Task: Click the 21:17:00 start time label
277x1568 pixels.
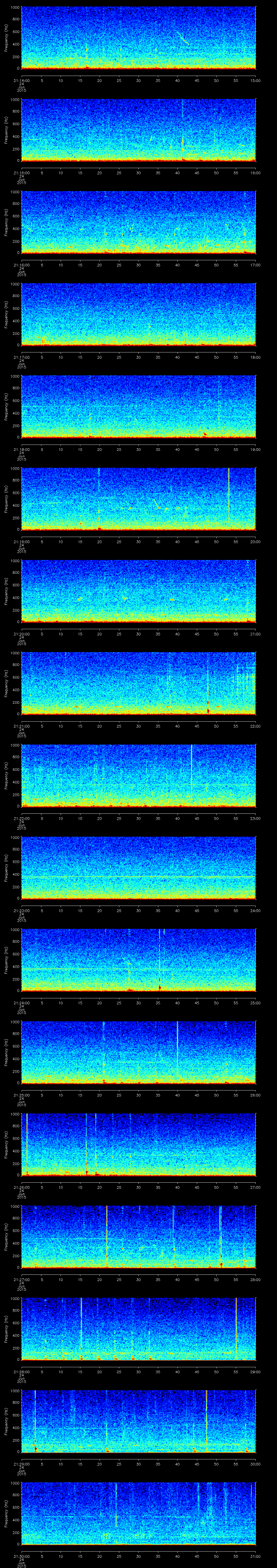Action: pos(21,357)
